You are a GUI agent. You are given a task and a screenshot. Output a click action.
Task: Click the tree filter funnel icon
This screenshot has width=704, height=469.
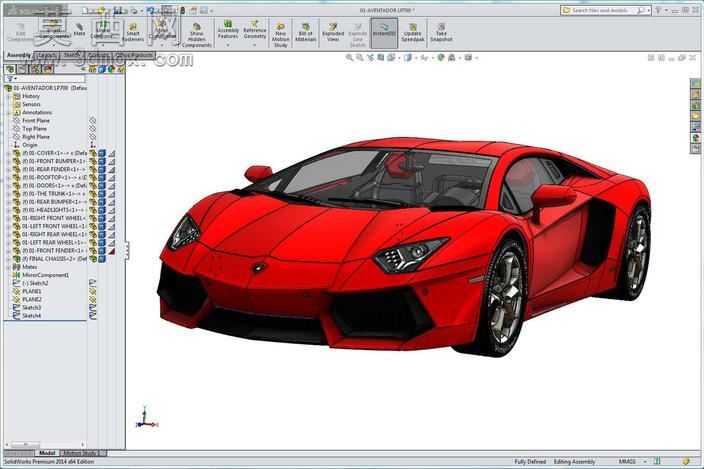(10, 79)
